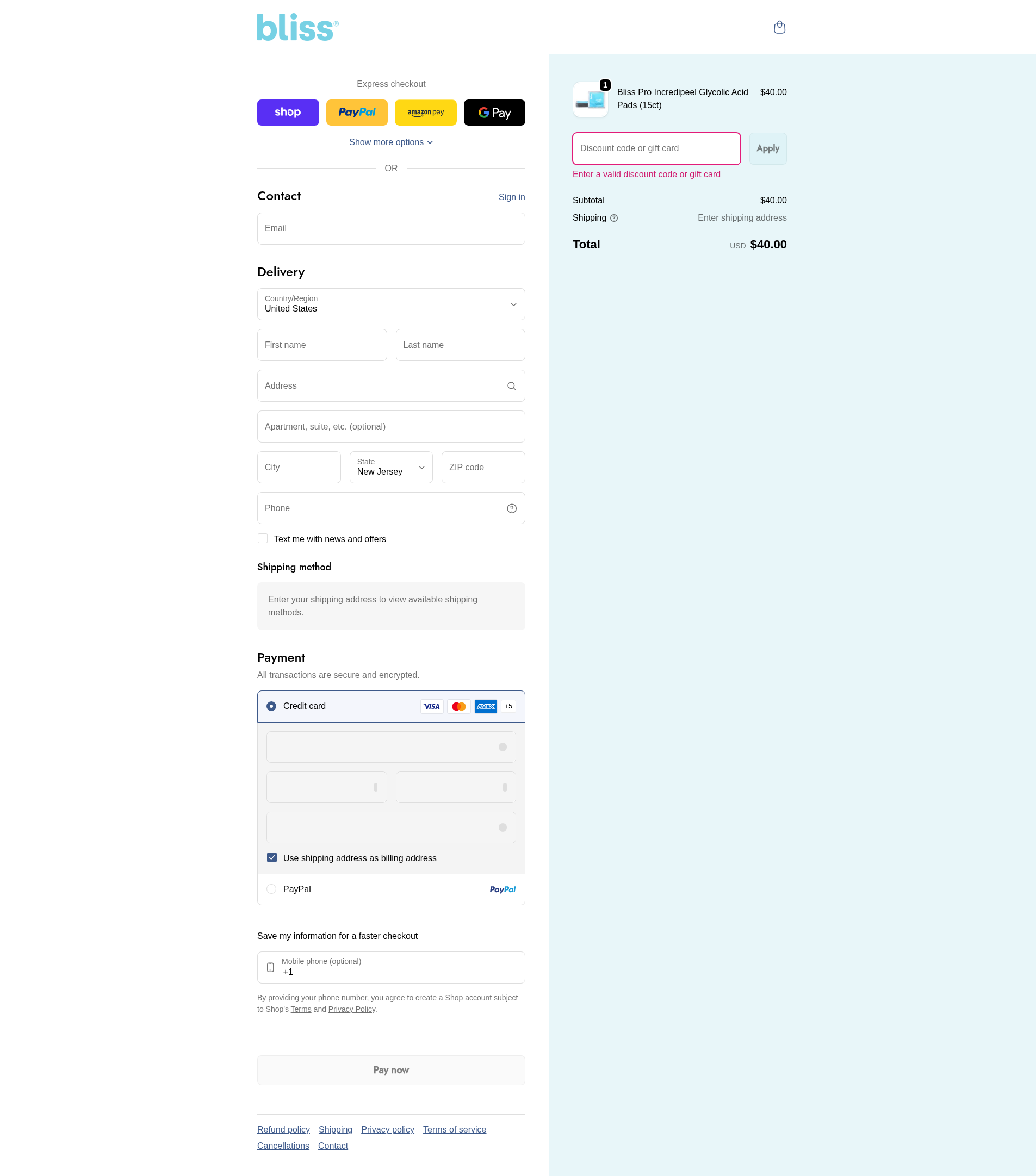Image resolution: width=1036 pixels, height=1176 pixels.
Task: Choose Google Pay express checkout
Action: [x=494, y=113]
